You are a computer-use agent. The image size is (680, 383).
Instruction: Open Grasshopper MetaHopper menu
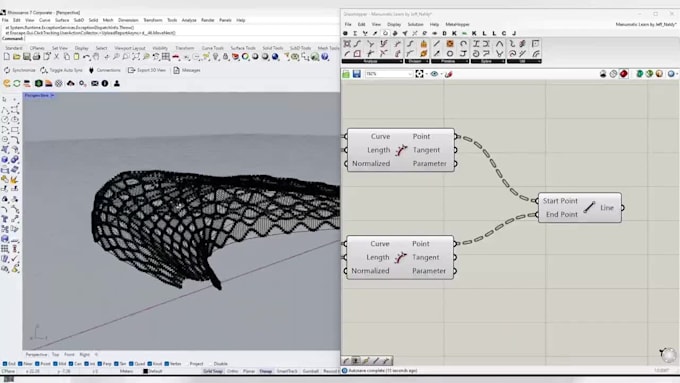click(x=458, y=24)
